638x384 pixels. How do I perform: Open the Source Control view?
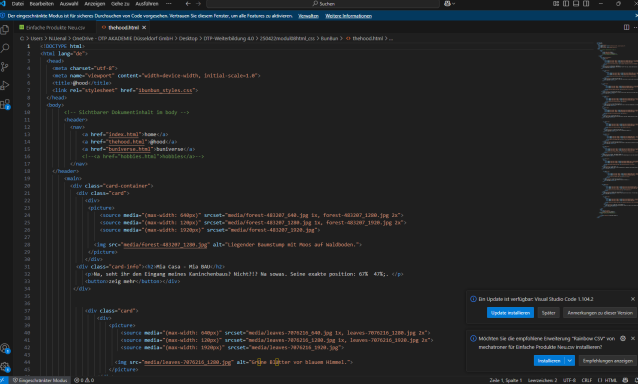5,67
